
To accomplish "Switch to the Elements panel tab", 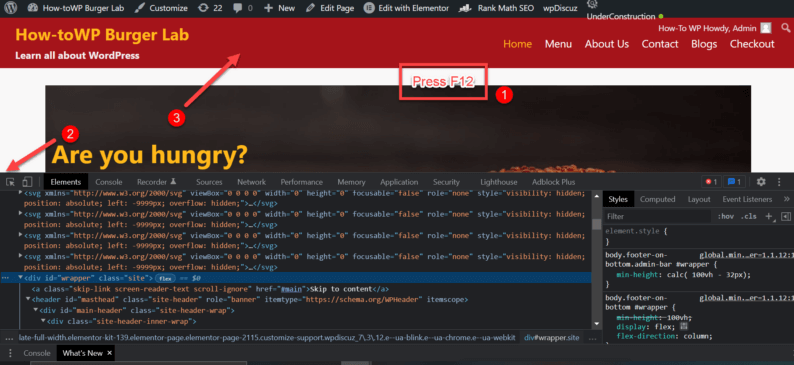I will [x=66, y=182].
